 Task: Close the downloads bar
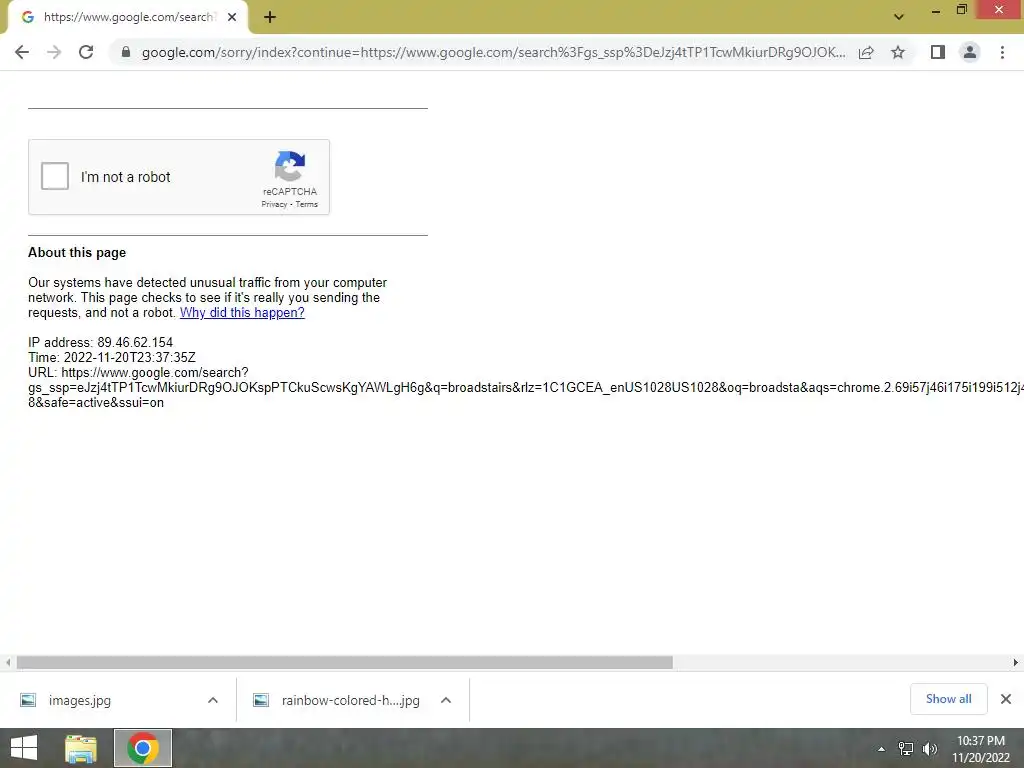tap(1006, 699)
